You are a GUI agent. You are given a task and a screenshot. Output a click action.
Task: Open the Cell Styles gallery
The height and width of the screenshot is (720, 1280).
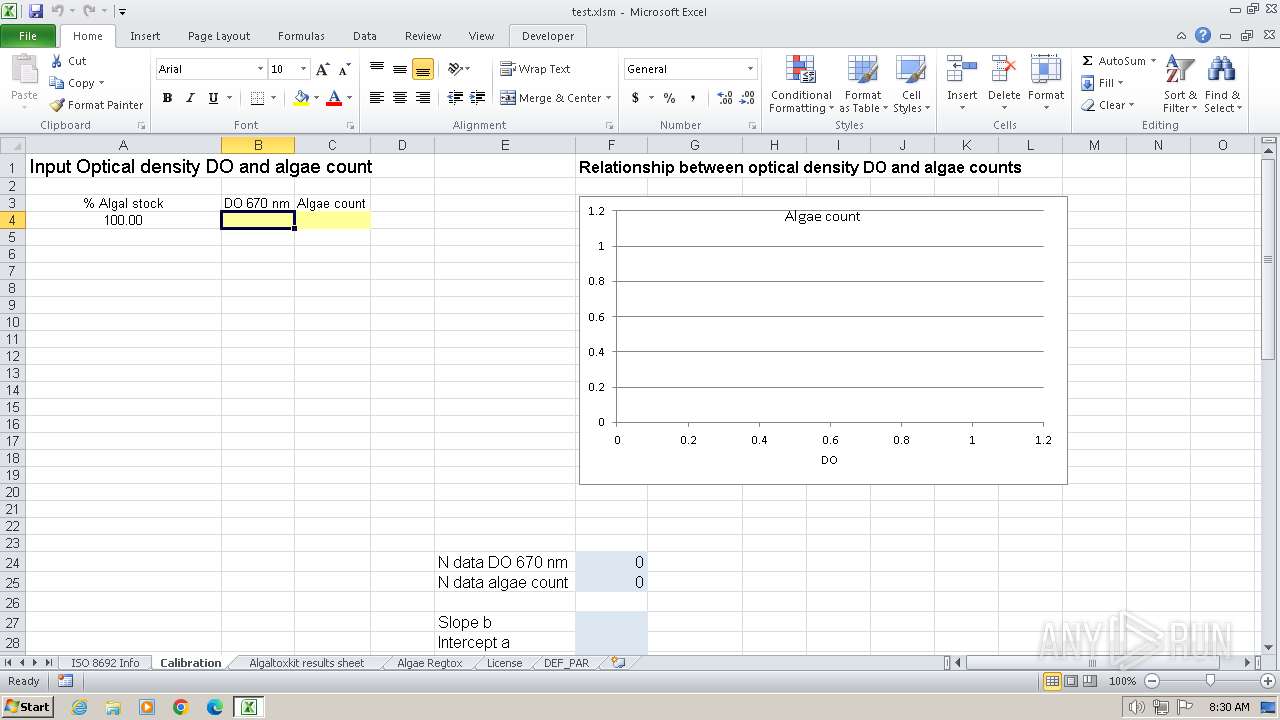tap(910, 84)
